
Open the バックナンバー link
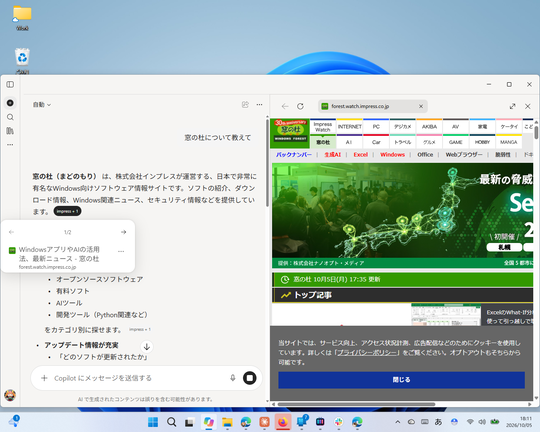[x=294, y=155]
